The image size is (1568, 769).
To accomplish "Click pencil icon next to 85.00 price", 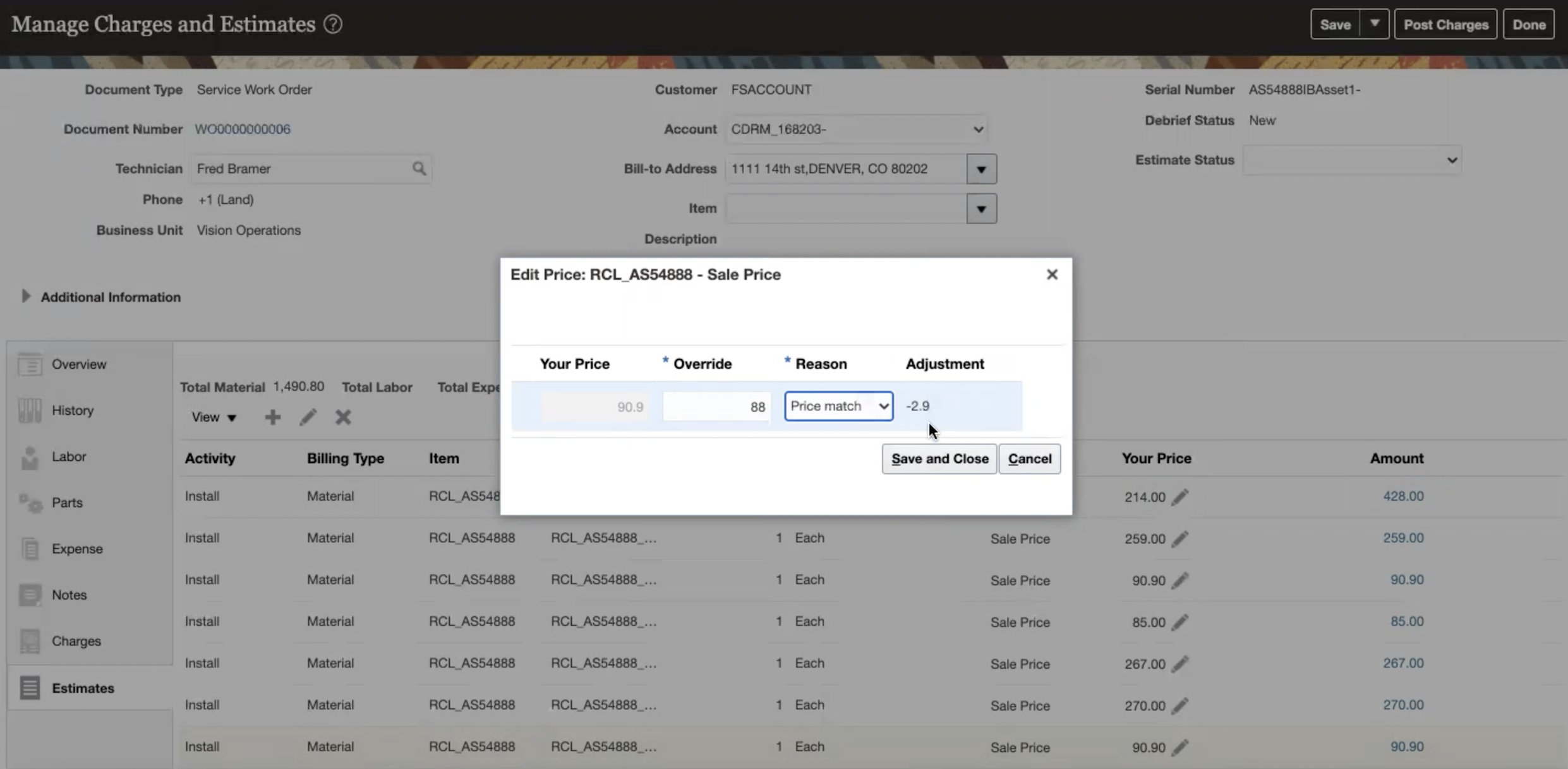I will point(1179,622).
